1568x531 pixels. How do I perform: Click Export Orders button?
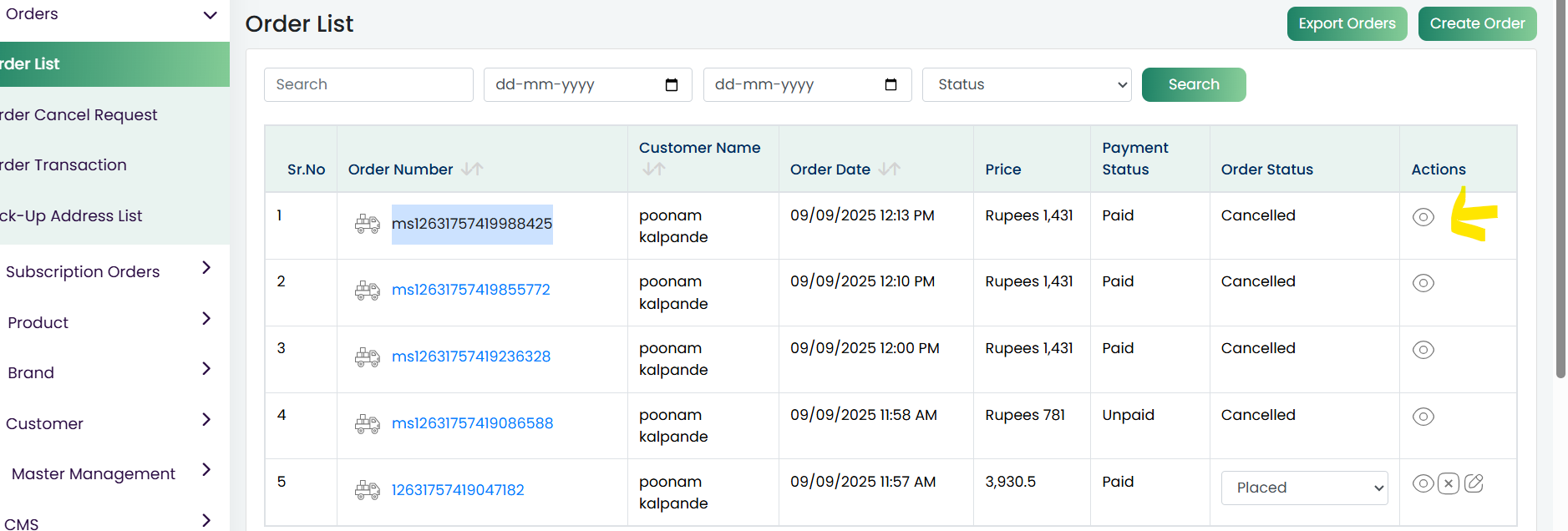pos(1347,23)
